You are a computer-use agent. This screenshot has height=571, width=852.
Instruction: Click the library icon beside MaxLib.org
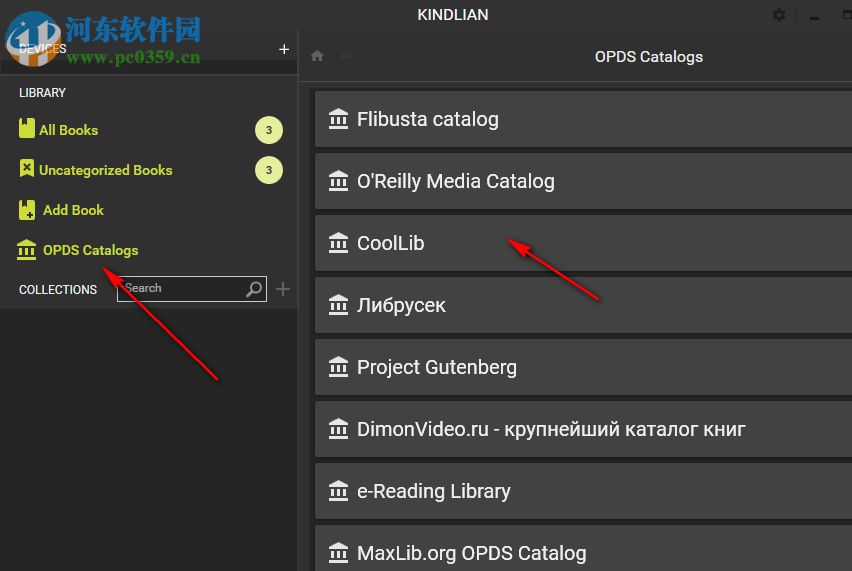pos(338,552)
